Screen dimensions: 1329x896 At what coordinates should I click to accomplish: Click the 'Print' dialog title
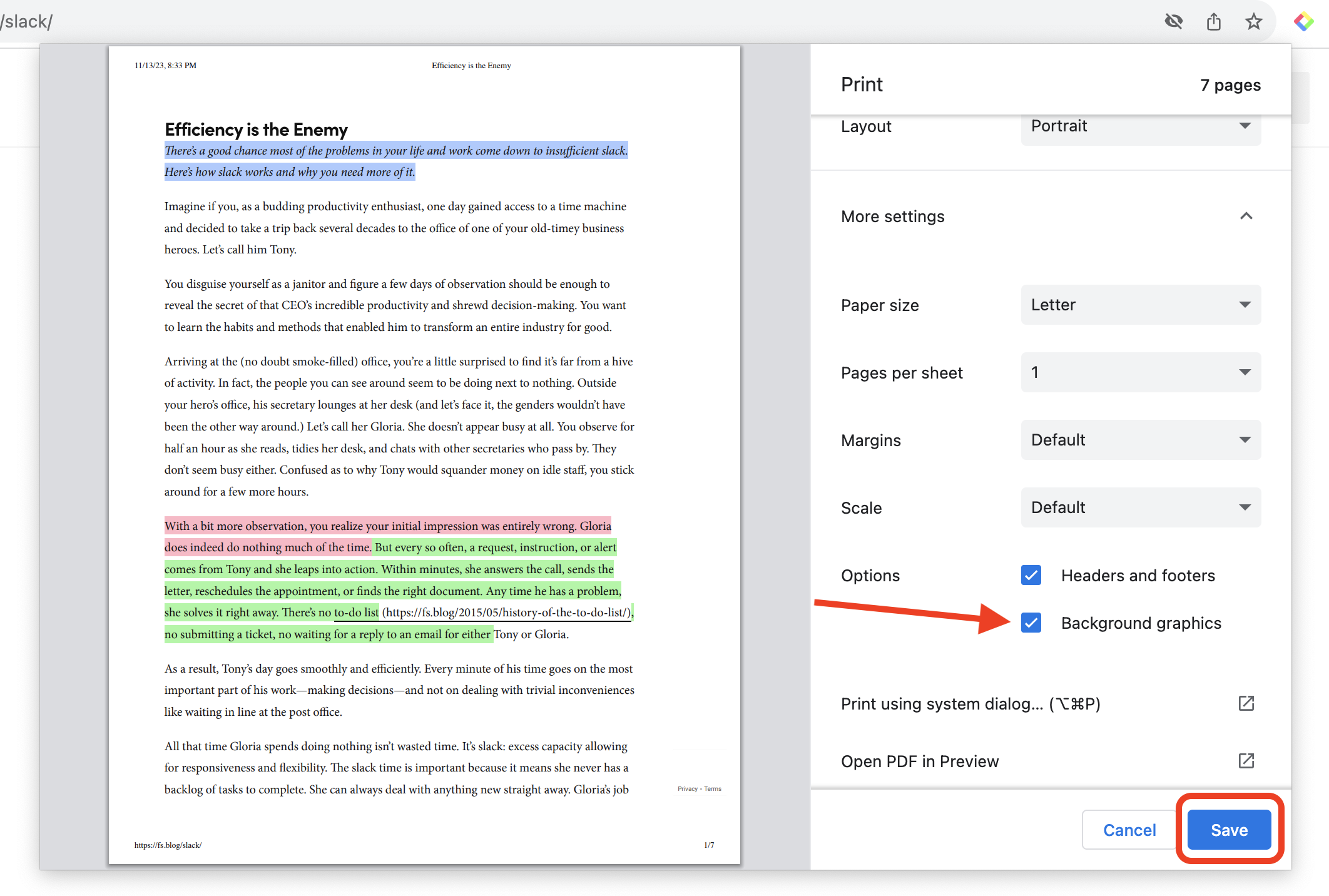click(x=861, y=84)
